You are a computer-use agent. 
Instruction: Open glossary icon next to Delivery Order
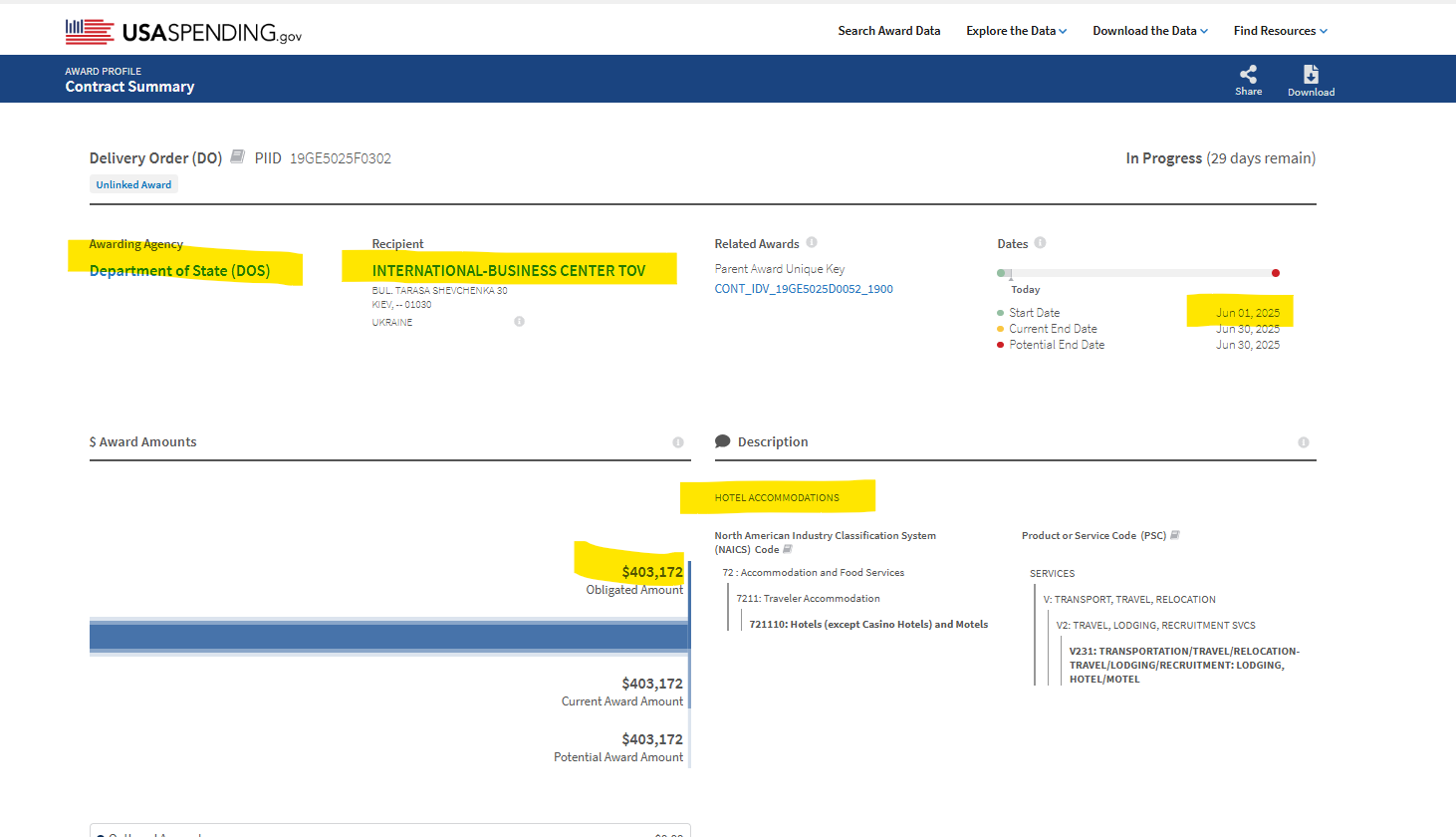tap(237, 156)
